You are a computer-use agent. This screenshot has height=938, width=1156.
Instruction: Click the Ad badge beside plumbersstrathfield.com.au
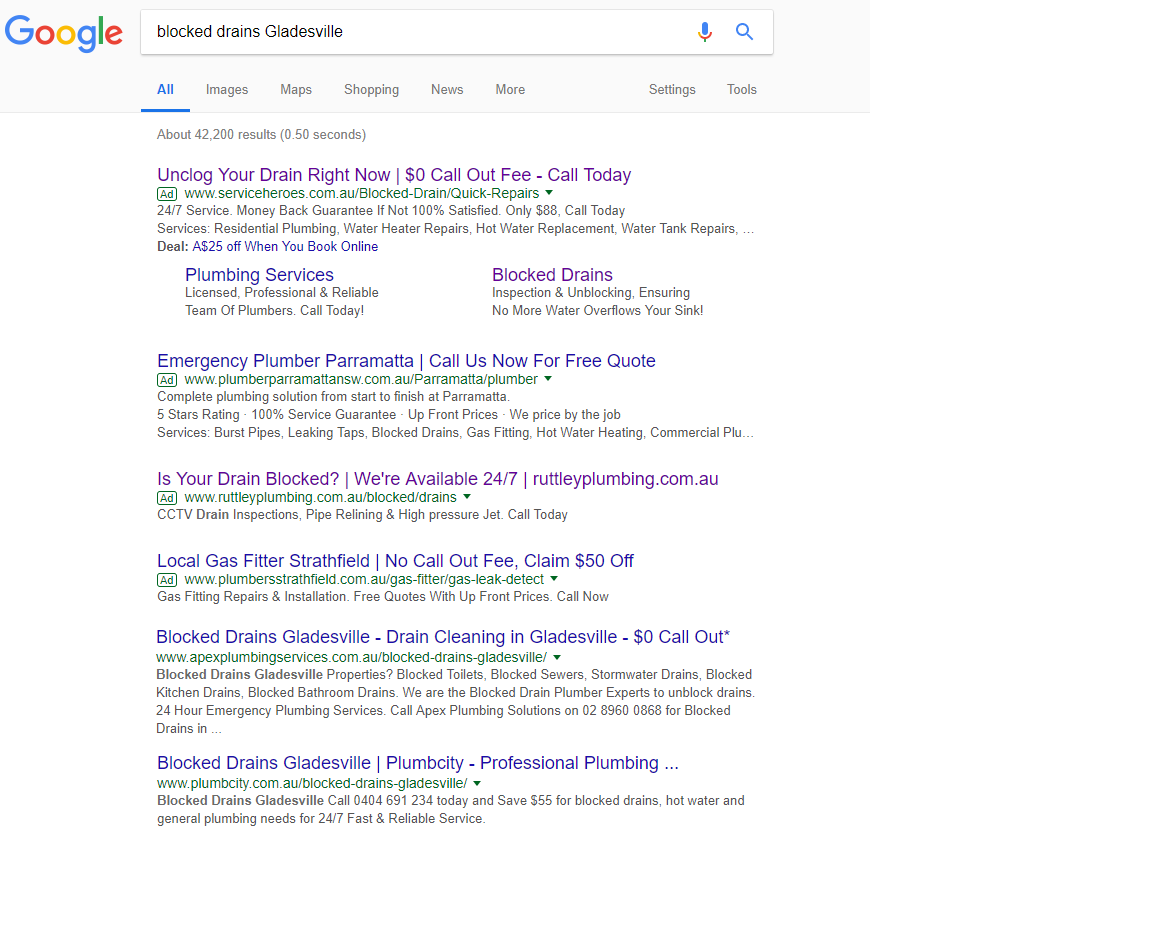coord(167,580)
